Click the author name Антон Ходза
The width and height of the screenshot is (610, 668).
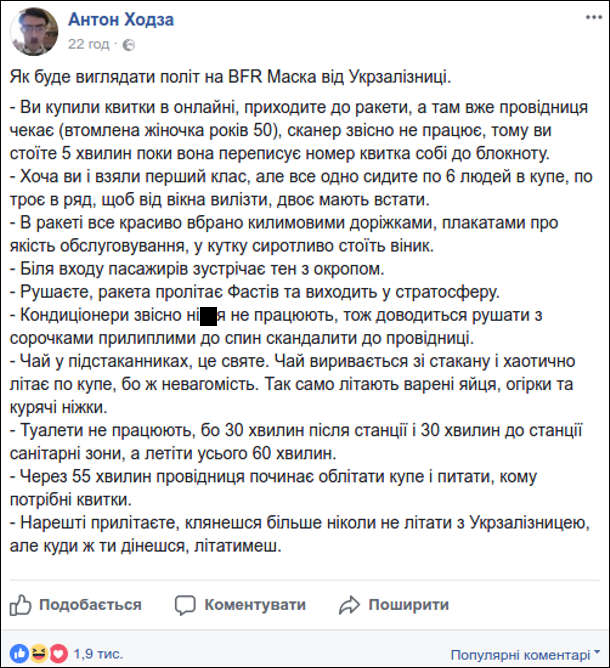coord(121,20)
